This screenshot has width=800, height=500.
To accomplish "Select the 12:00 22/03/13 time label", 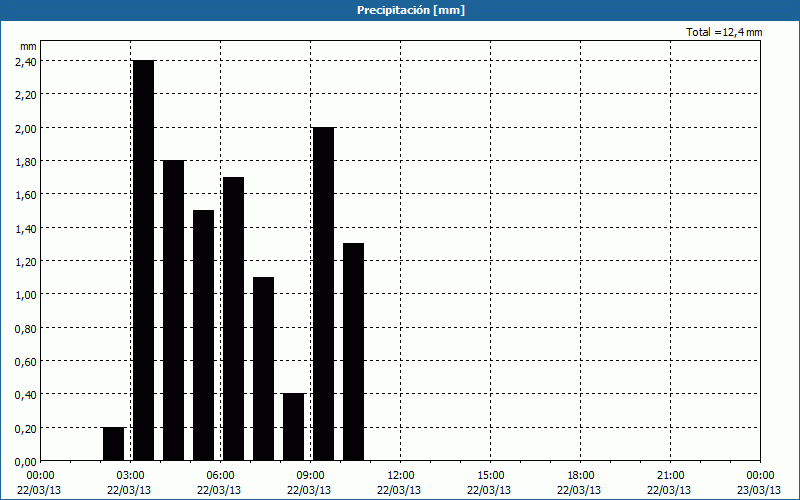I will tap(399, 483).
